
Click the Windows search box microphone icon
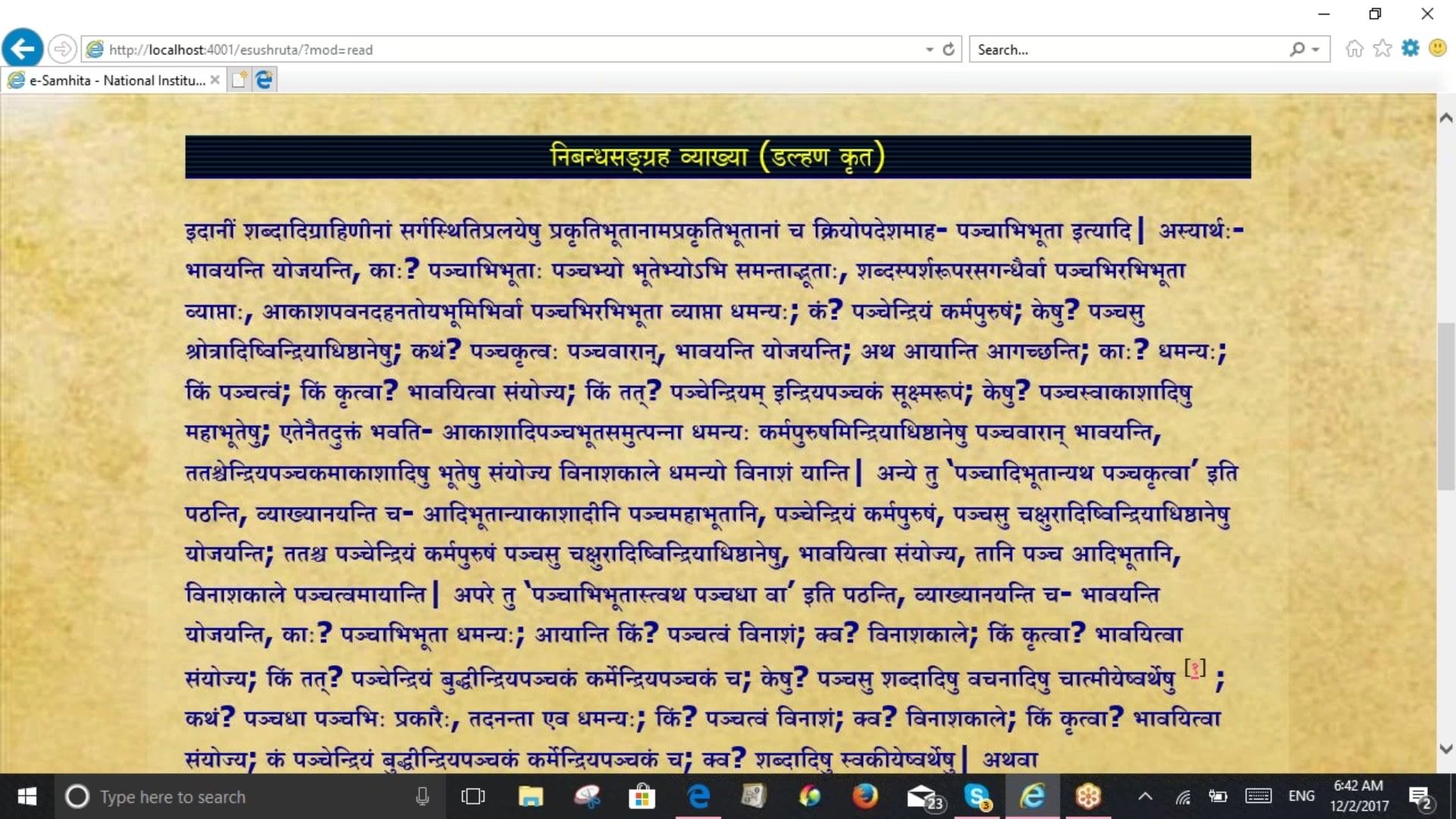tap(422, 796)
